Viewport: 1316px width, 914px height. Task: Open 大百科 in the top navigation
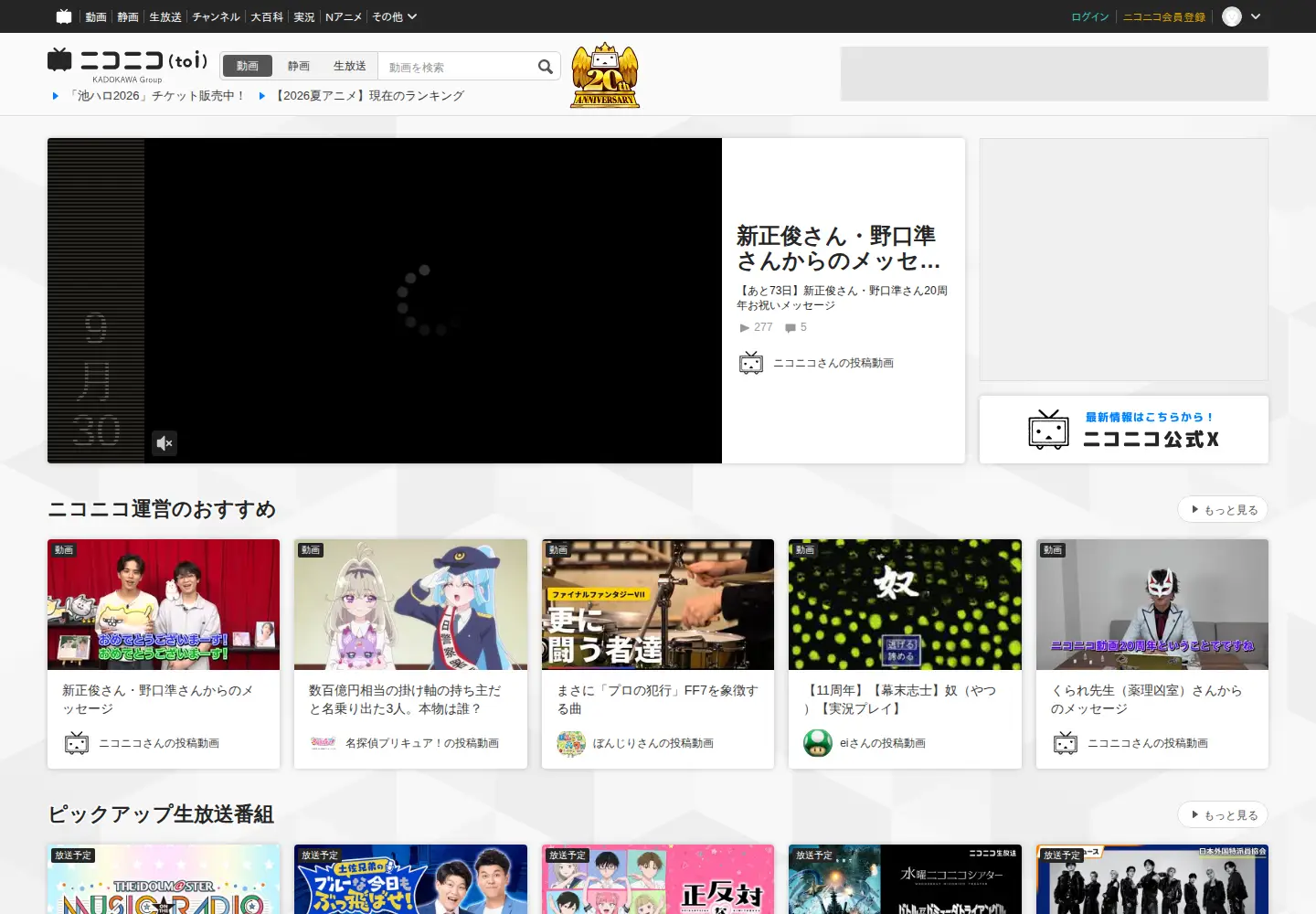[x=267, y=17]
